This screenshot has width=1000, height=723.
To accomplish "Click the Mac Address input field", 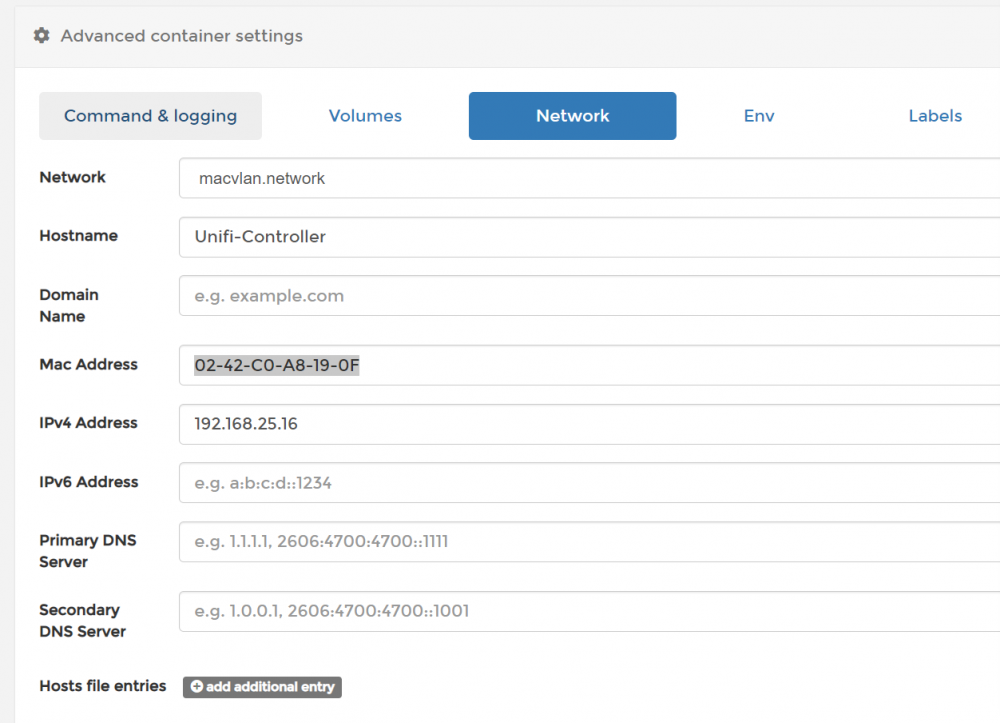I will (589, 365).
